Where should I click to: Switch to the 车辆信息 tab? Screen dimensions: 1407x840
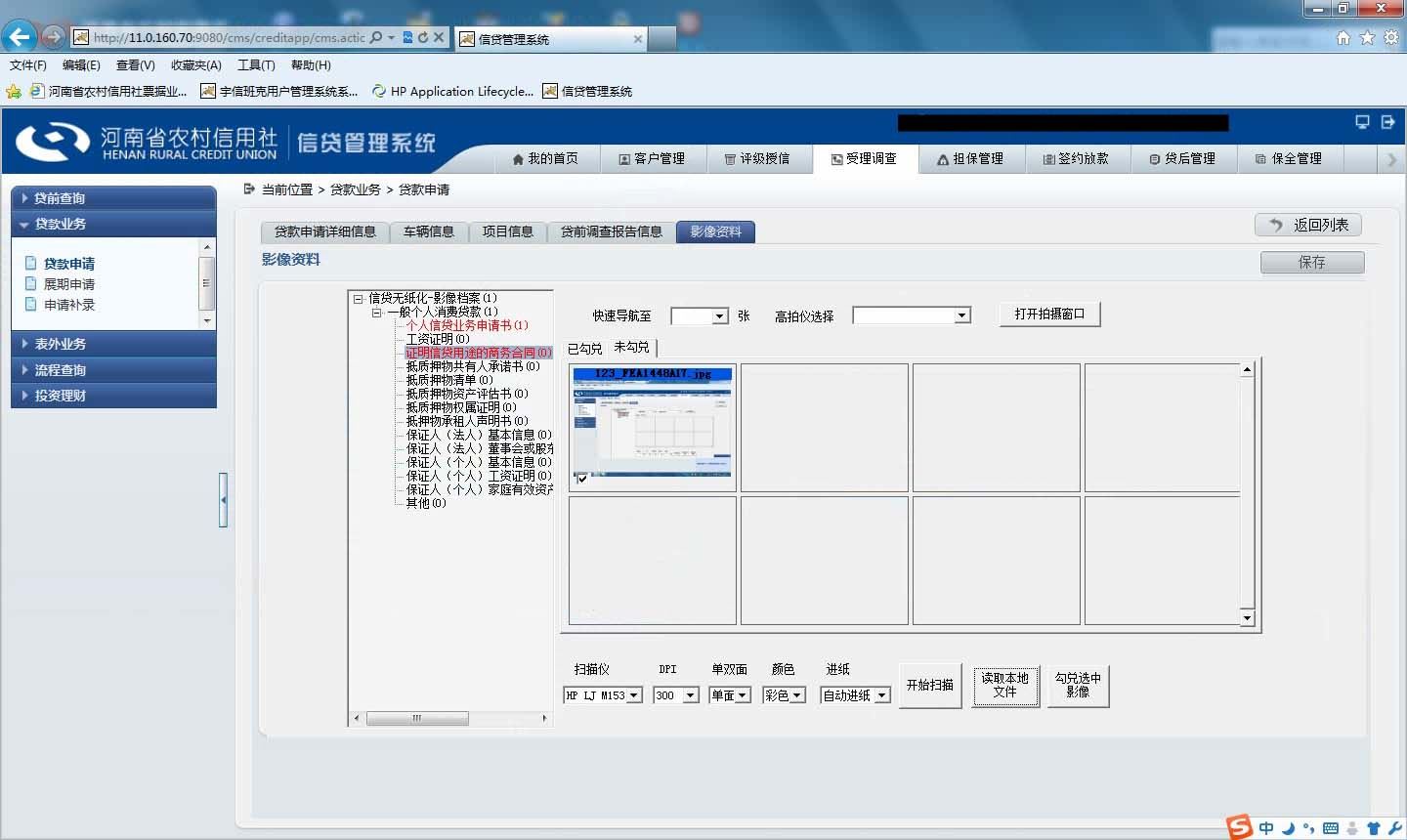(x=429, y=231)
